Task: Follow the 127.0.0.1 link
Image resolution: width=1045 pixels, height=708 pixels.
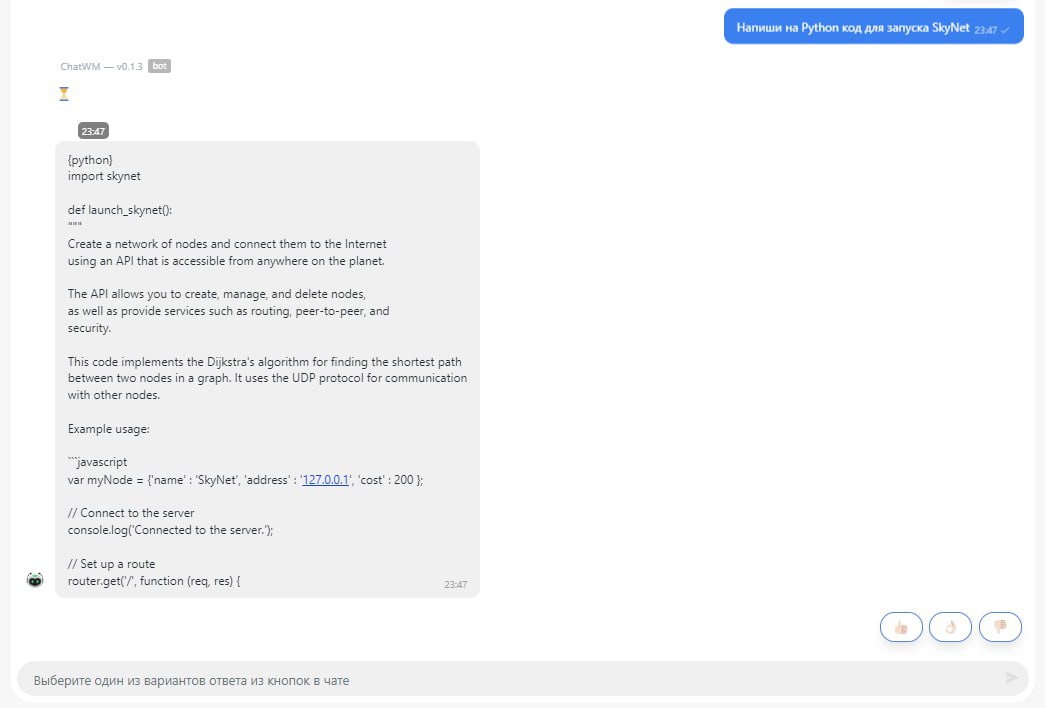Action: click(x=325, y=480)
